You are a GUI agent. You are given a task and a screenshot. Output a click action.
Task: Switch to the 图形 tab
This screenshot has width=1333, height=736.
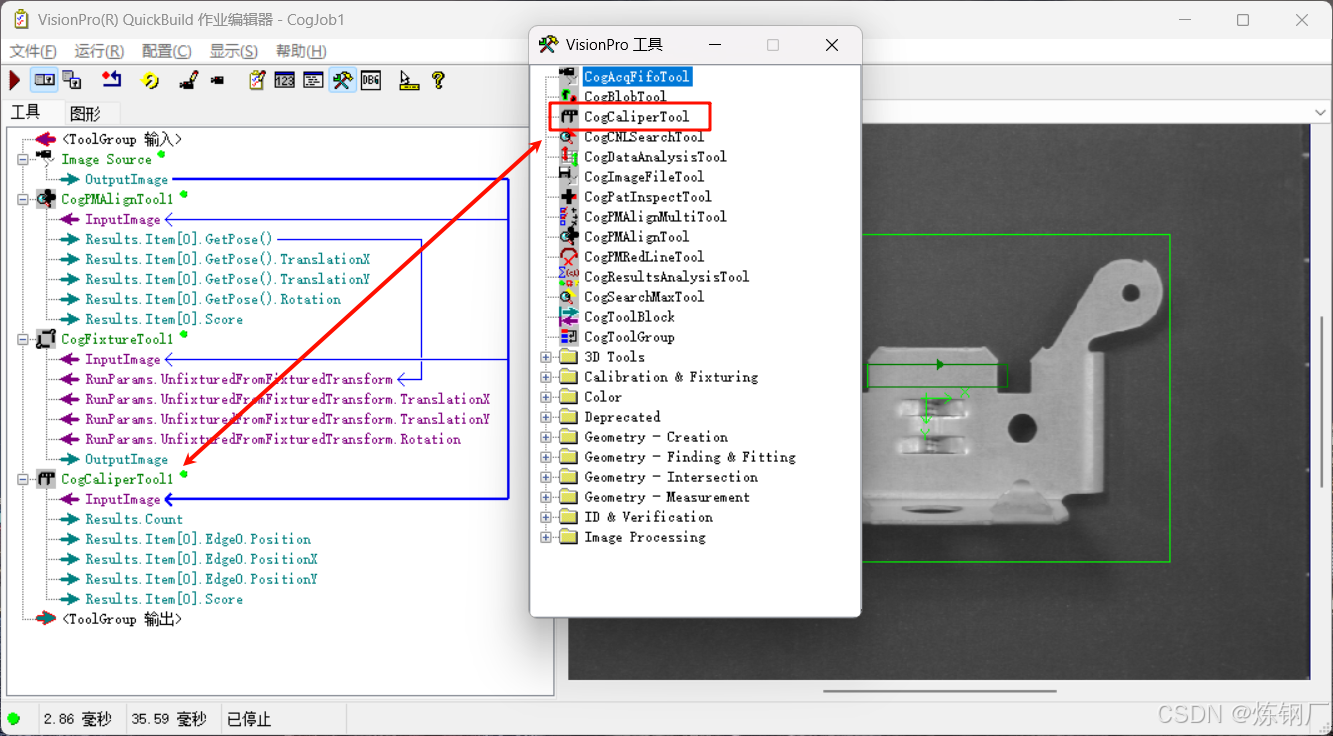click(86, 113)
